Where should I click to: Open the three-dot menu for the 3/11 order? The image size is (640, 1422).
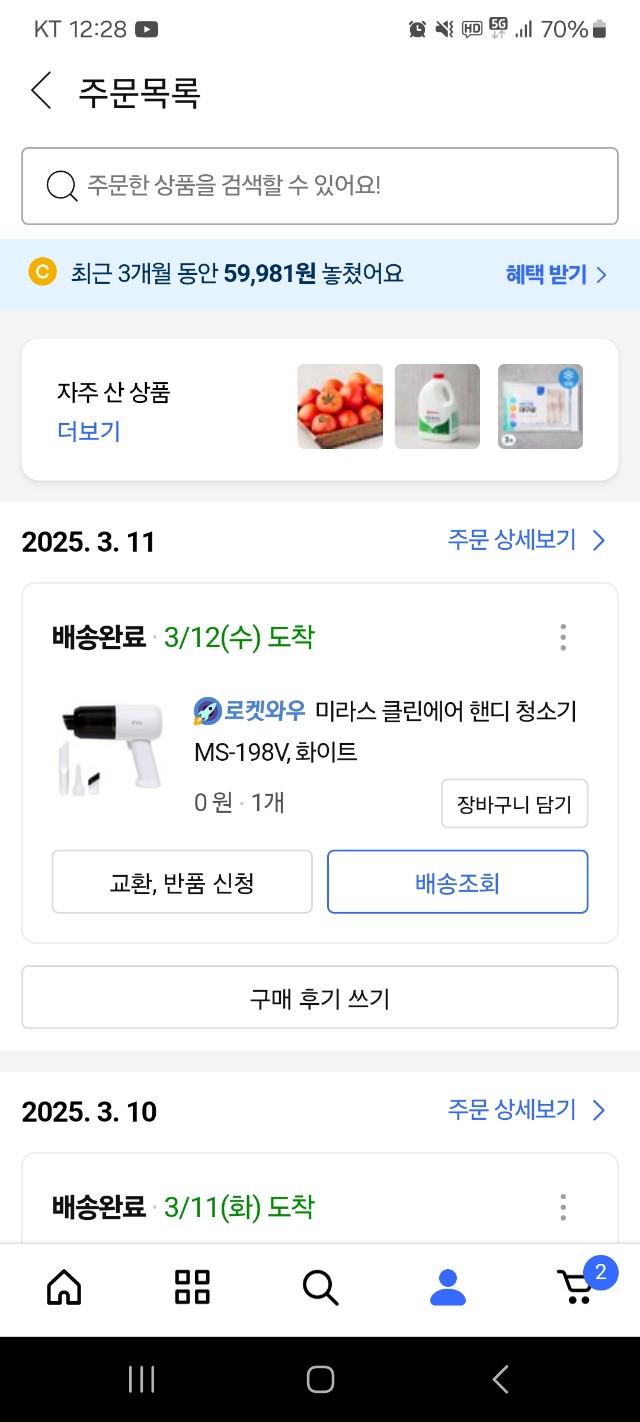coord(563,1207)
